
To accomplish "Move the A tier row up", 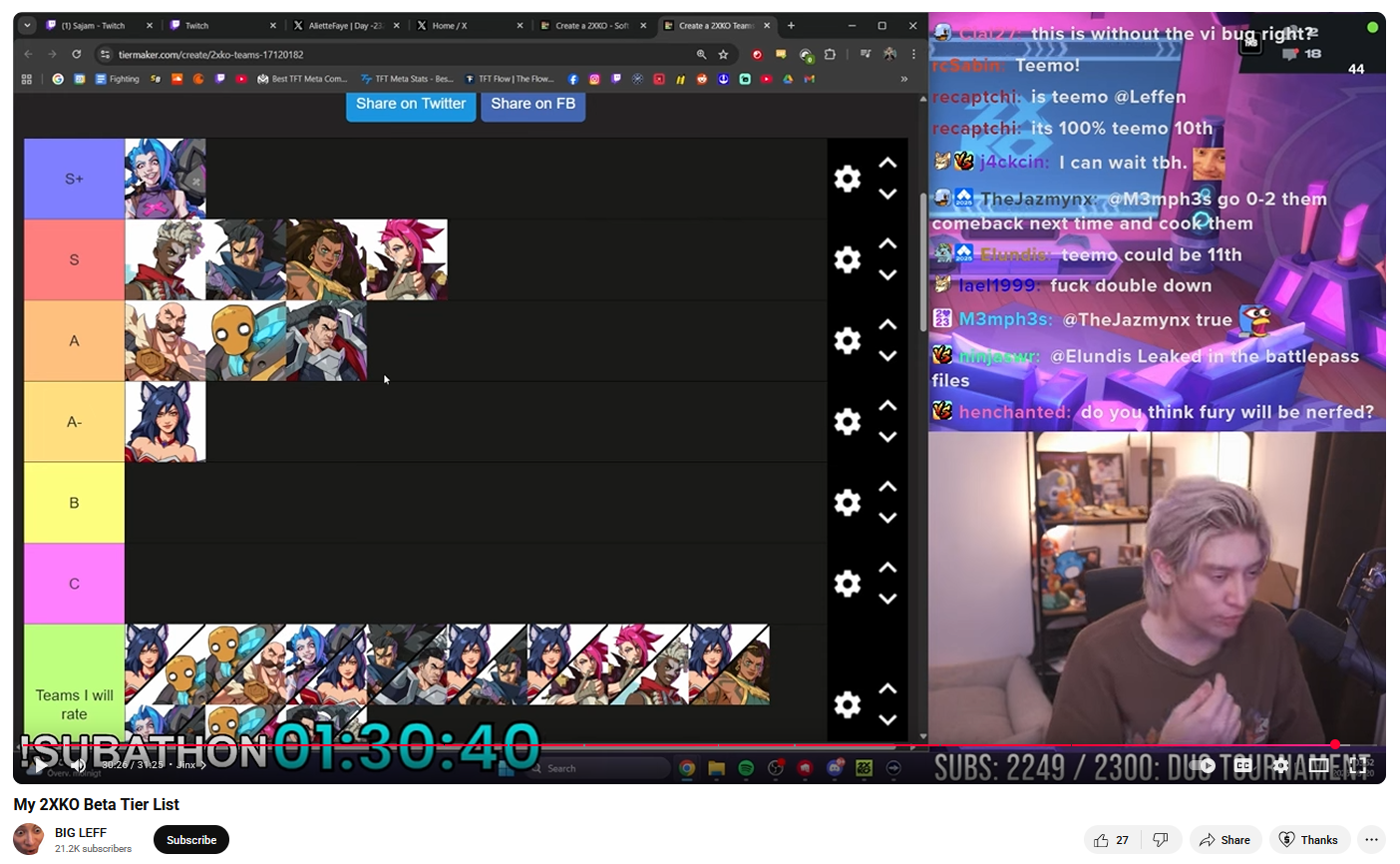I will click(x=887, y=324).
